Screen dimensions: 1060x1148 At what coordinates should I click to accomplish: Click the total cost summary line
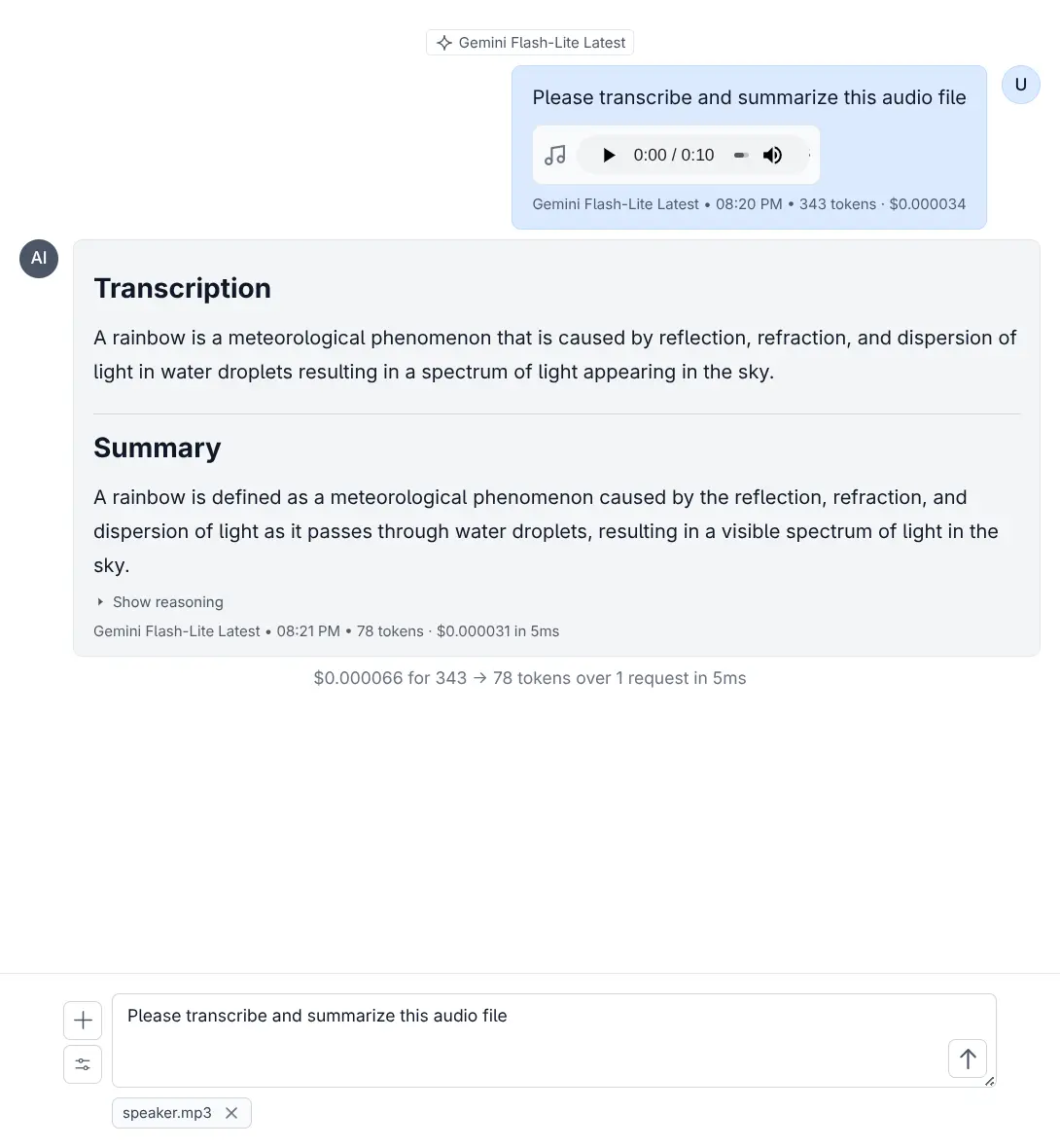(x=530, y=678)
